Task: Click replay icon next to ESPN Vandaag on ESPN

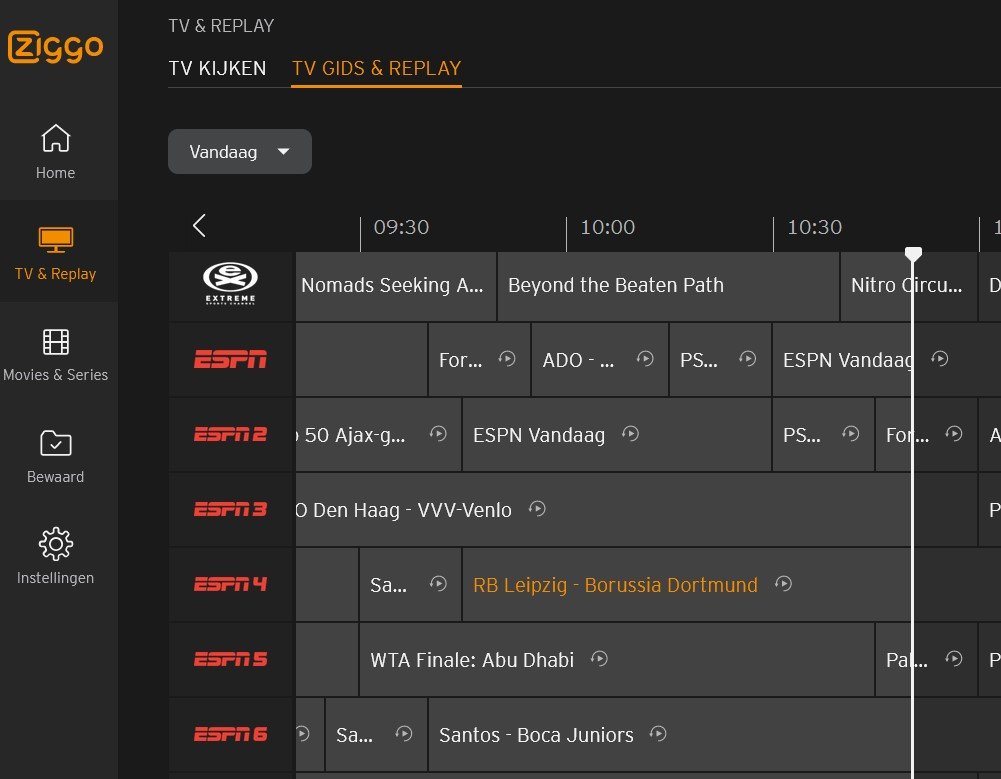Action: point(939,359)
